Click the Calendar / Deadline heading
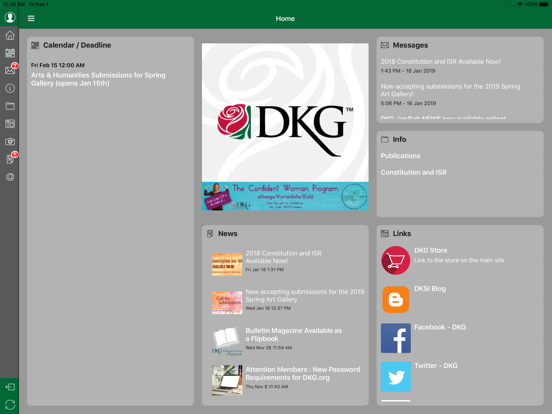 pos(77,45)
